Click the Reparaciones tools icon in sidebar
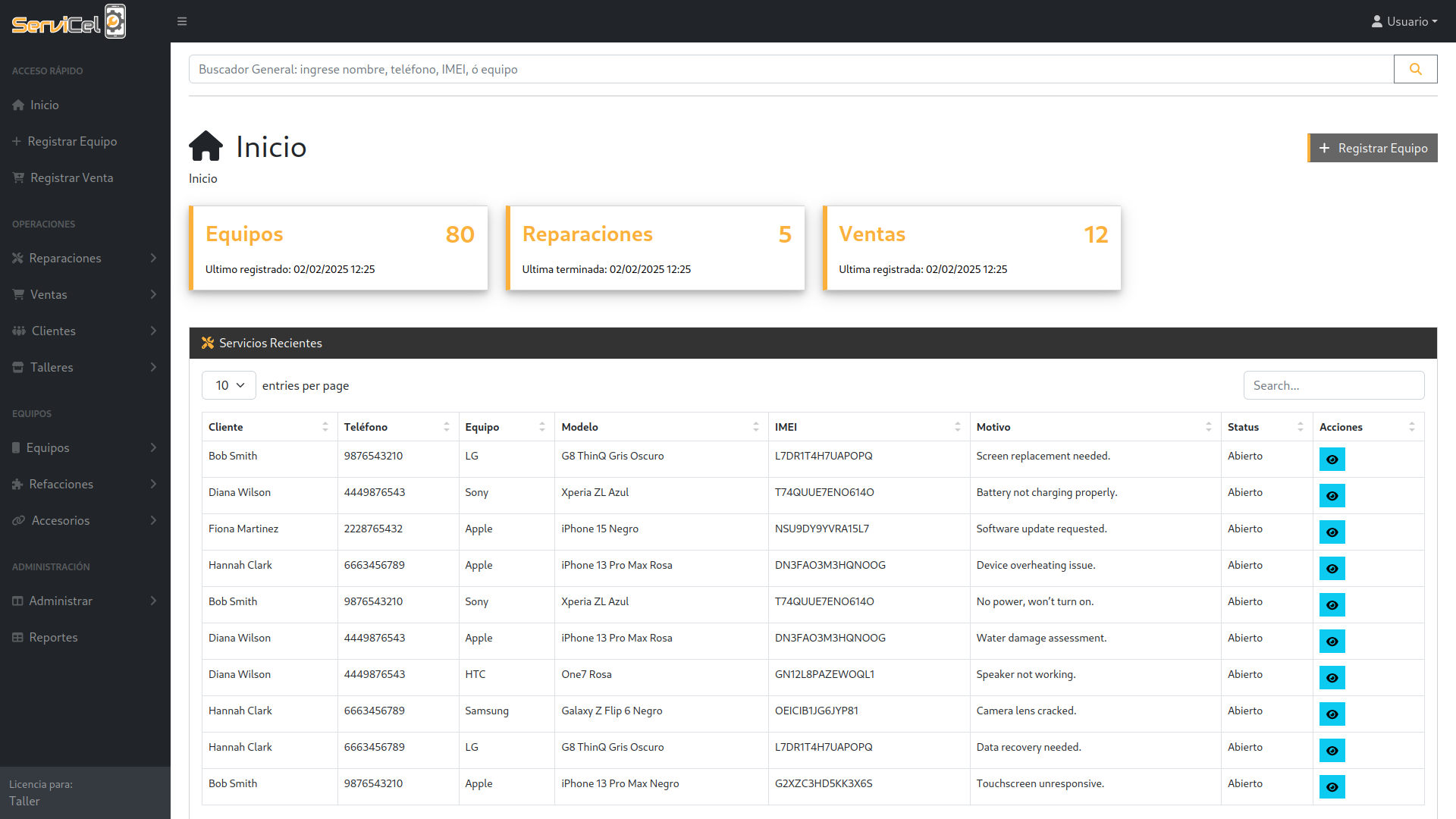Image resolution: width=1456 pixels, height=819 pixels. pyautogui.click(x=17, y=258)
